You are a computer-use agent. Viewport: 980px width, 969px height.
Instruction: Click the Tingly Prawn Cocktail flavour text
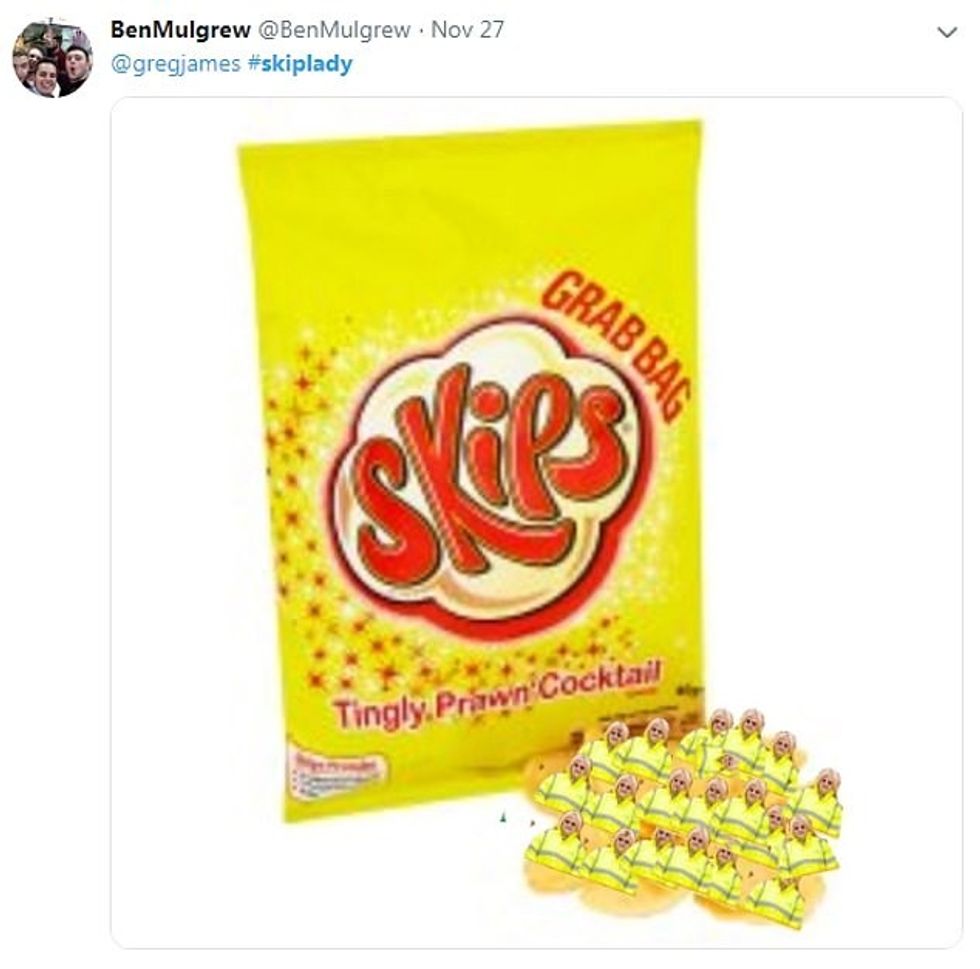click(x=497, y=697)
